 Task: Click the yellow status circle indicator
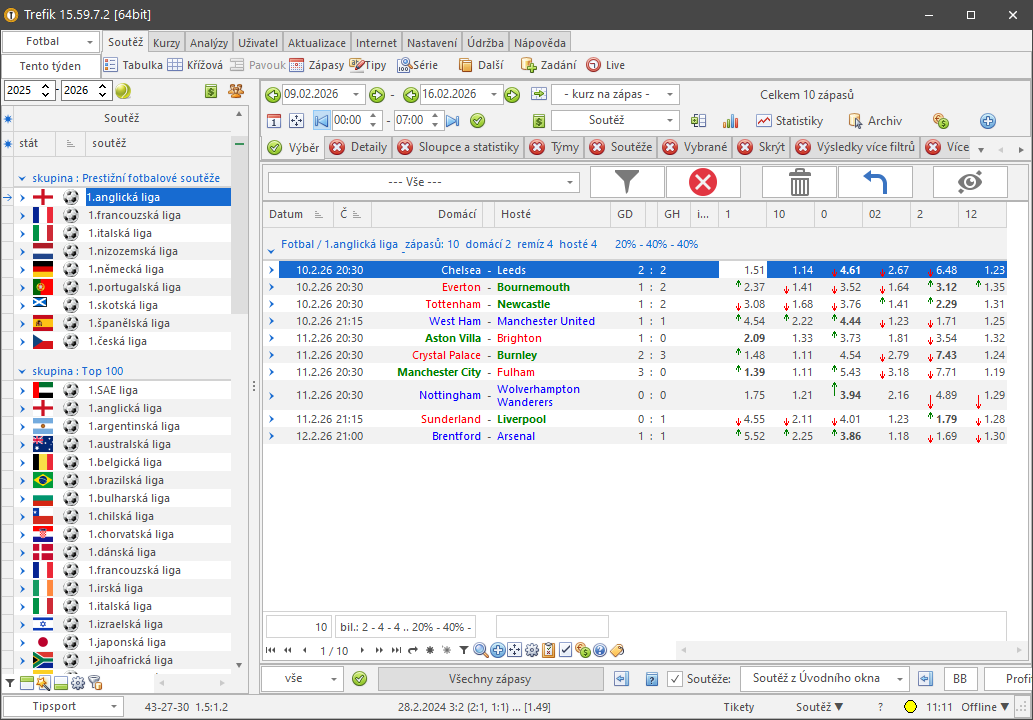pyautogui.click(x=910, y=707)
